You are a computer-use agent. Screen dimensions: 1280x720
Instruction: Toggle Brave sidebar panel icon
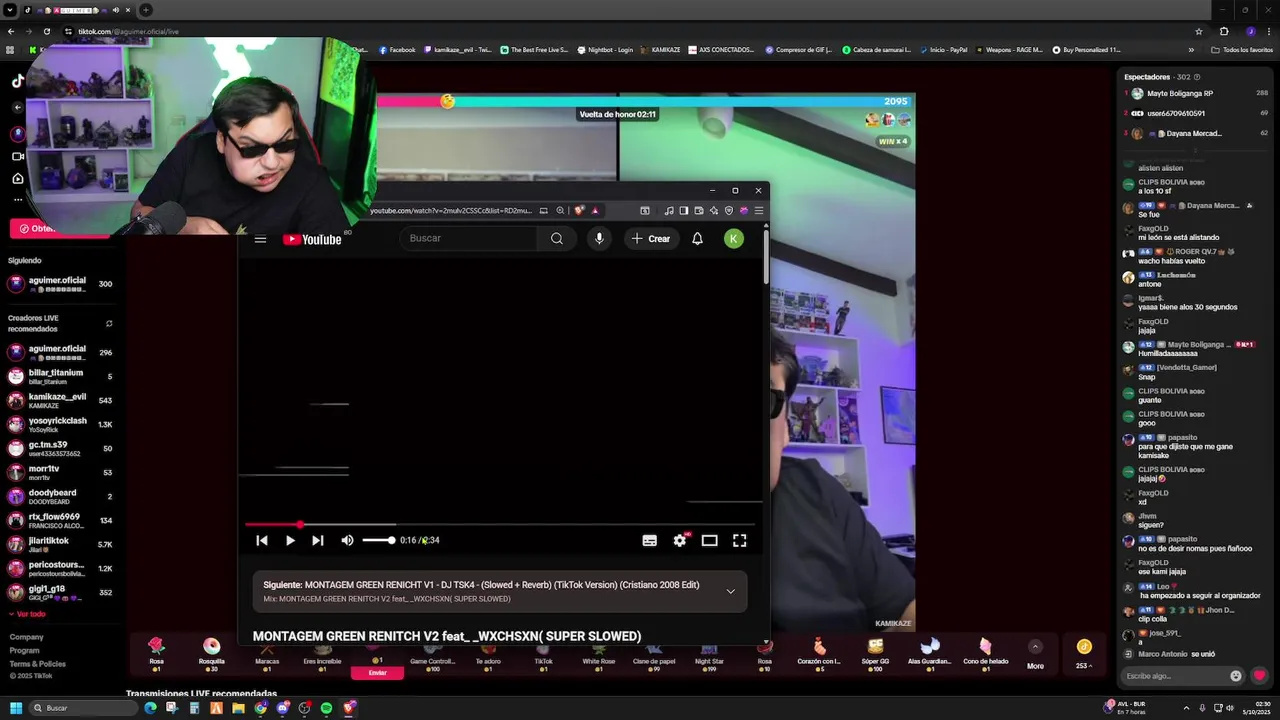(684, 210)
